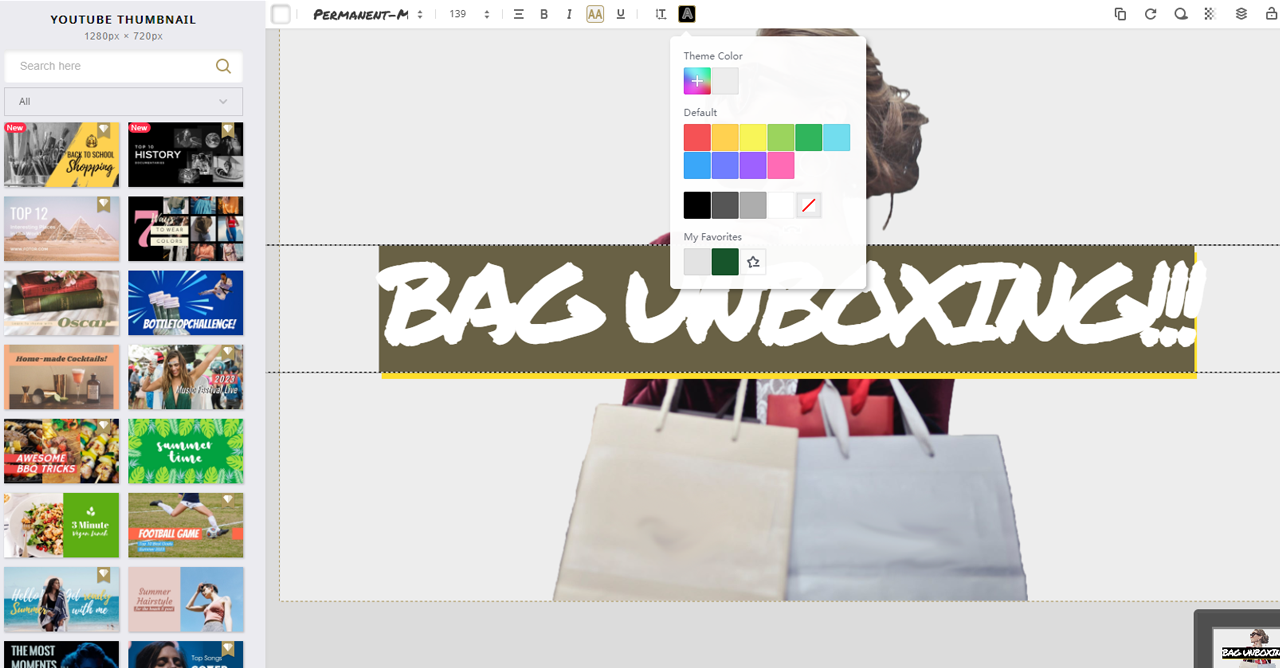Choose the Oscar books template
Viewport: 1280px width, 668px height.
pos(62,302)
